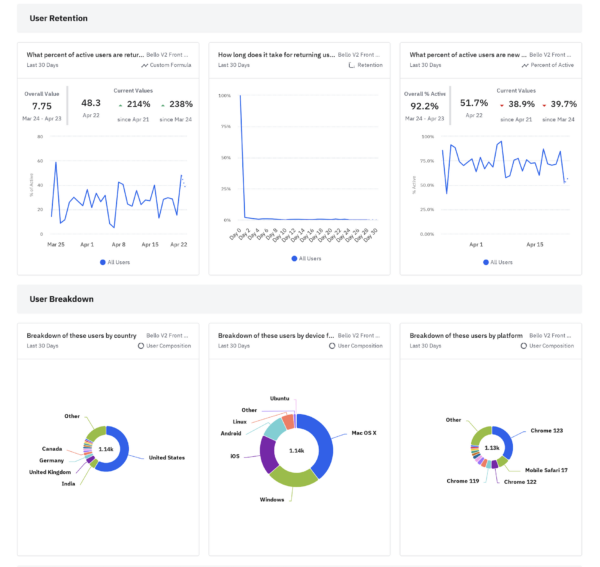600x567 pixels.
Task: Click the Overall Value 7.75 metric
Action: click(x=41, y=105)
